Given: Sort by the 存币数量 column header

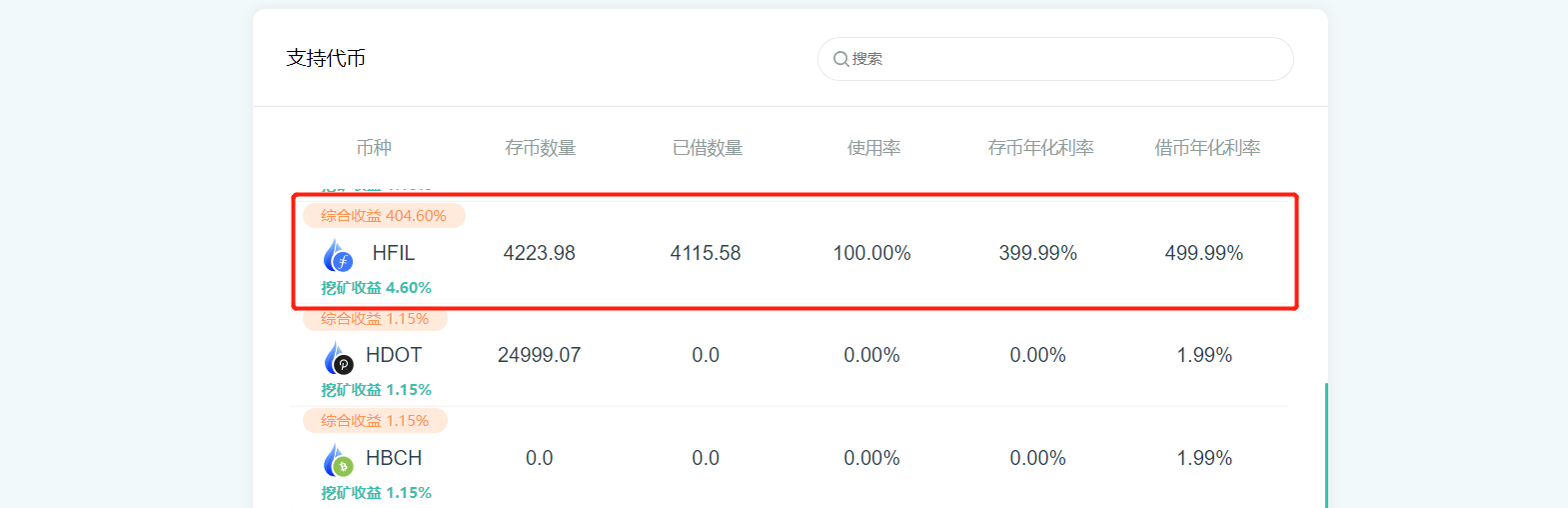Looking at the screenshot, I should pos(540,148).
